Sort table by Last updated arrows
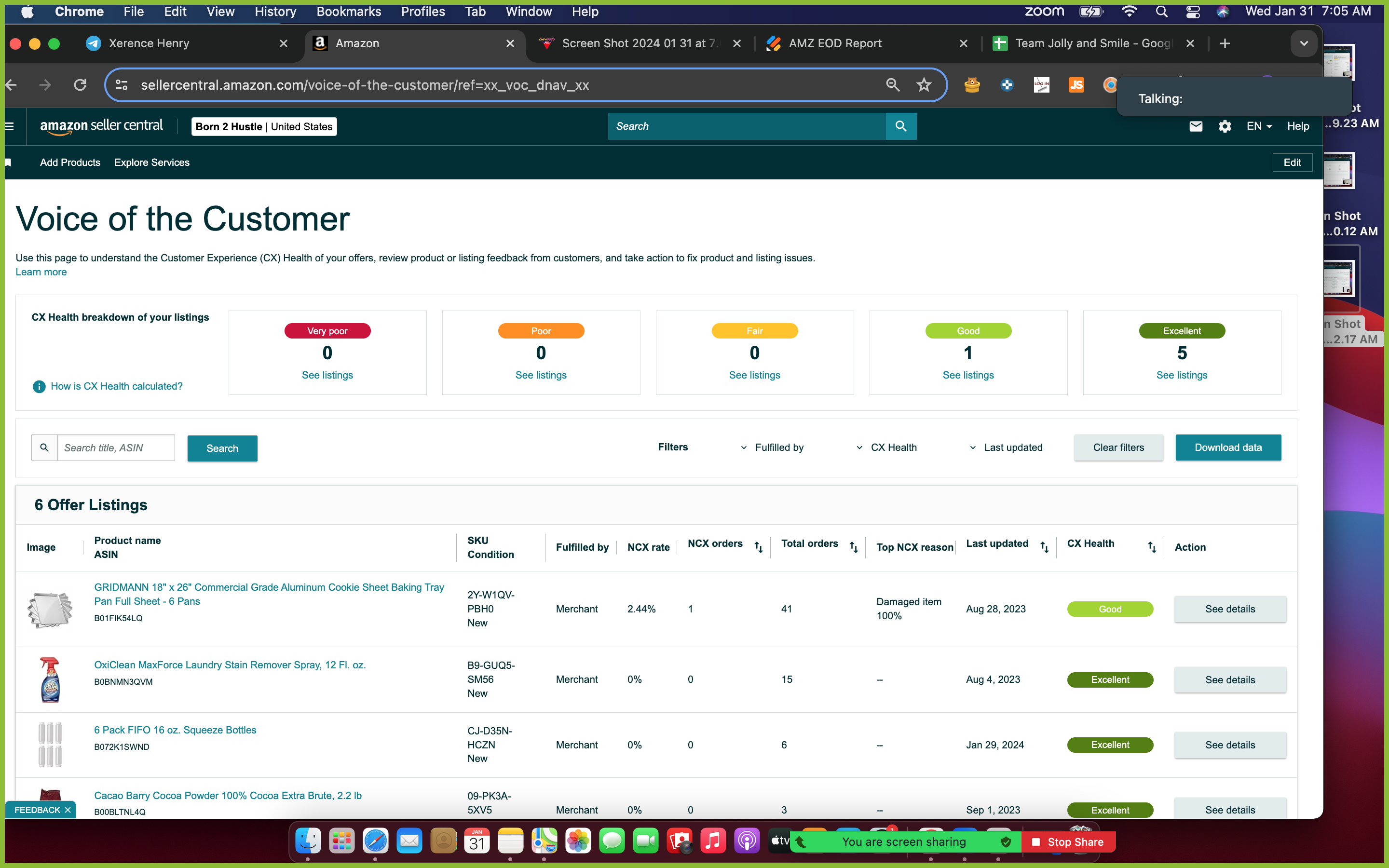 (x=1044, y=547)
